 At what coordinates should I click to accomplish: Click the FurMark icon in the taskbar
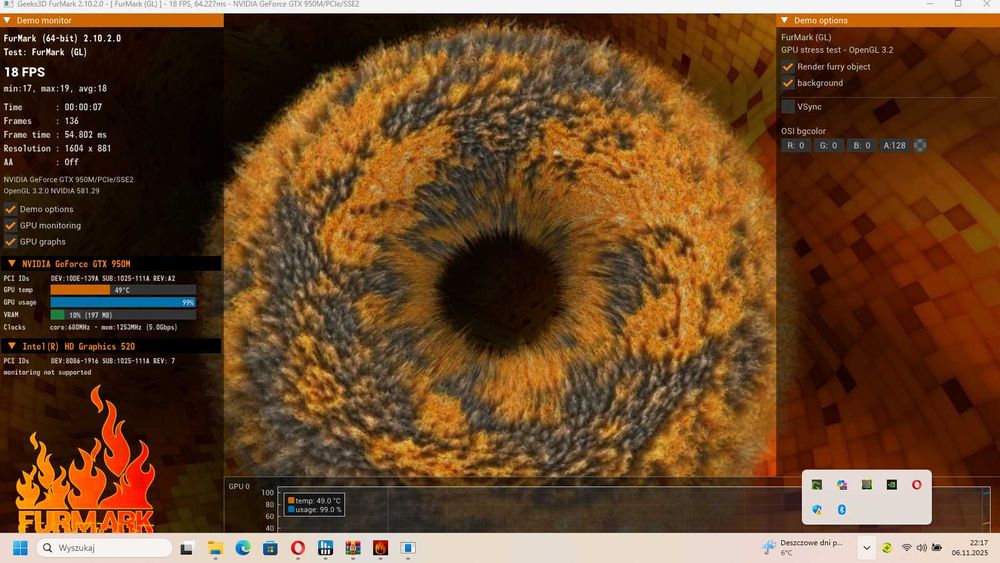381,548
